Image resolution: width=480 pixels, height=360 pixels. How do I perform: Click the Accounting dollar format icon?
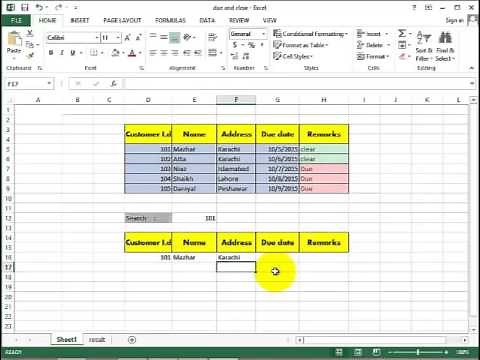[235, 45]
